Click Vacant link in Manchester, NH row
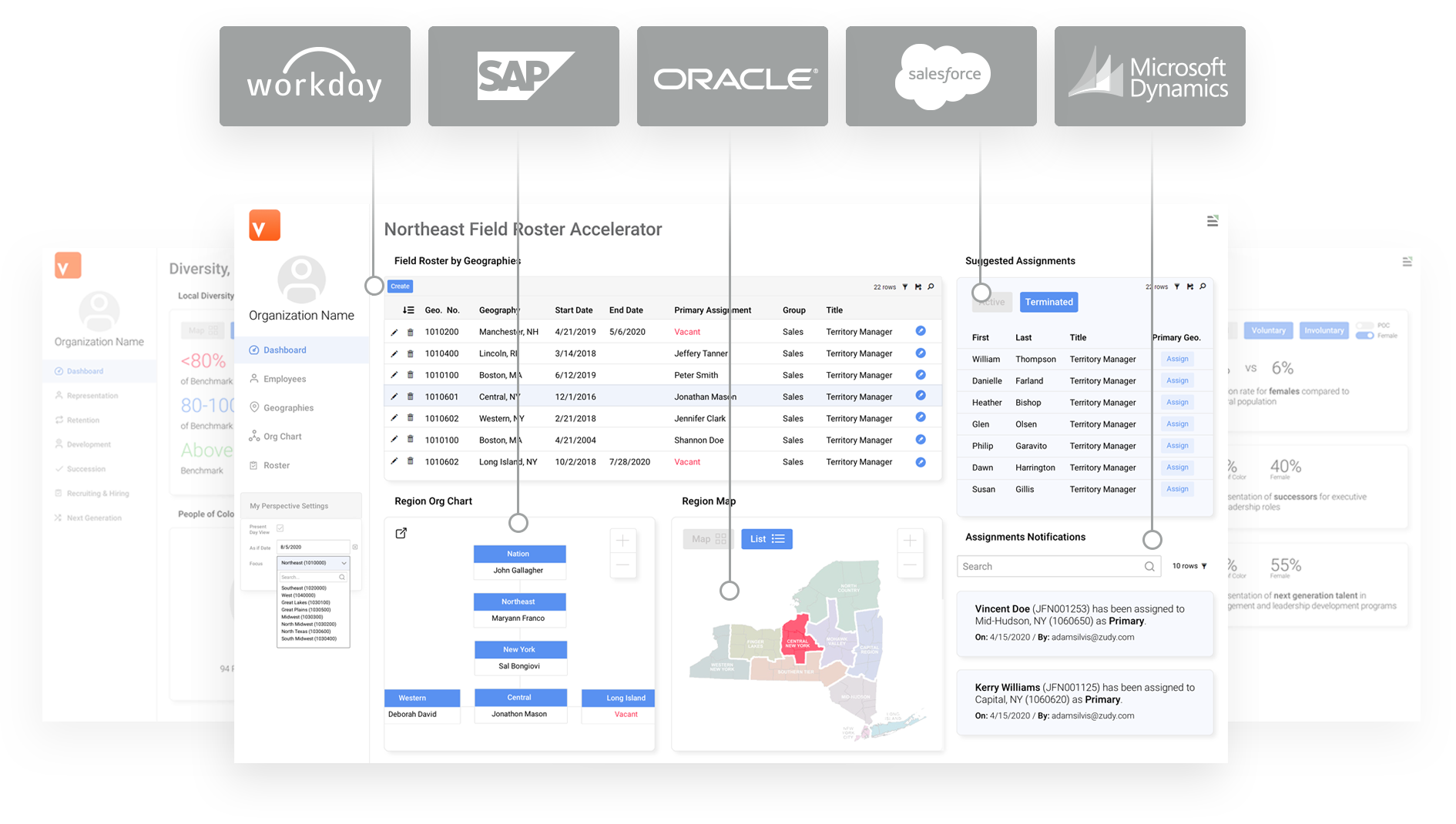This screenshot has width=1456, height=824. coord(687,332)
